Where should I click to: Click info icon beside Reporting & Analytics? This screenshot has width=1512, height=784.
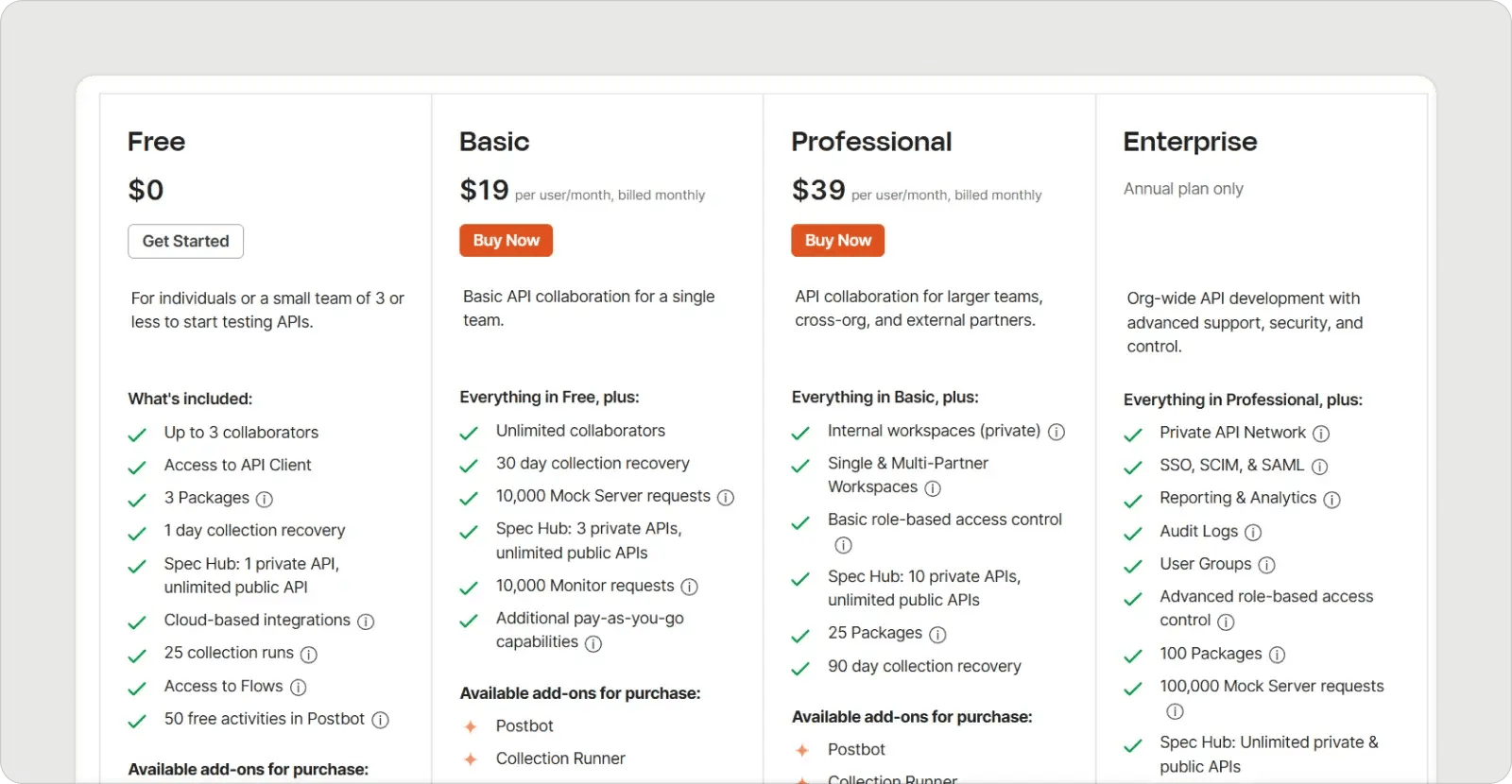coord(1332,499)
